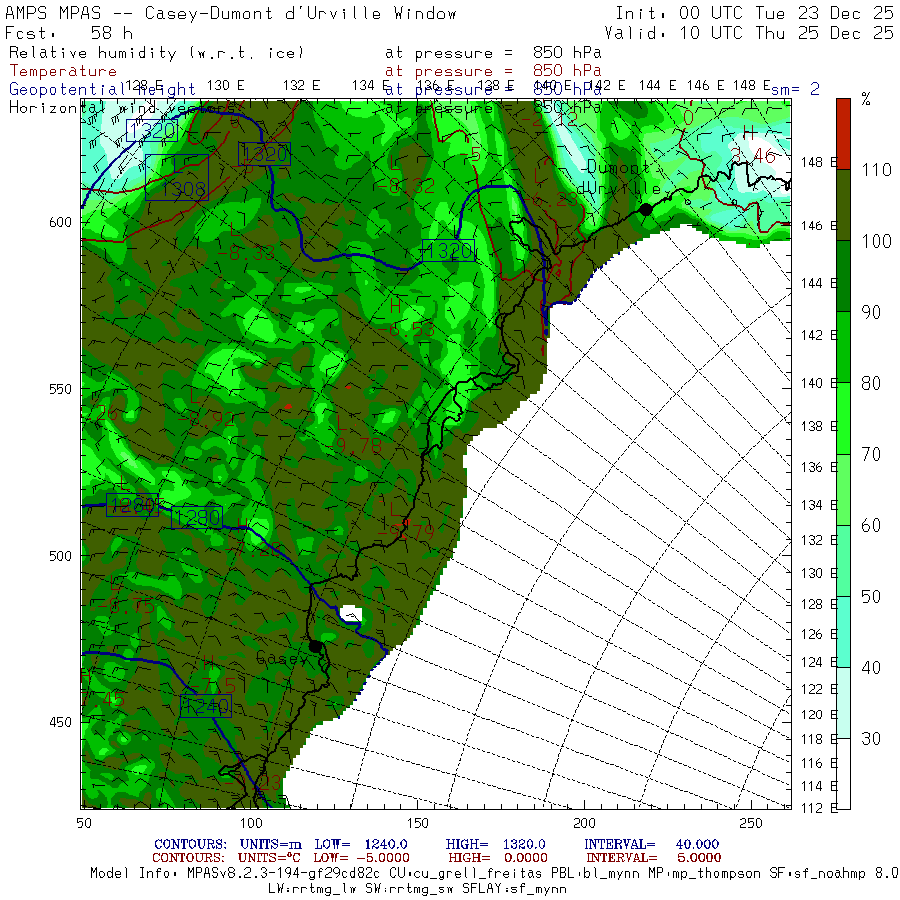Image resolution: width=900 pixels, height=900 pixels.
Task: Click the Horizontal wind vectors legend label
Action: (x=122, y=107)
